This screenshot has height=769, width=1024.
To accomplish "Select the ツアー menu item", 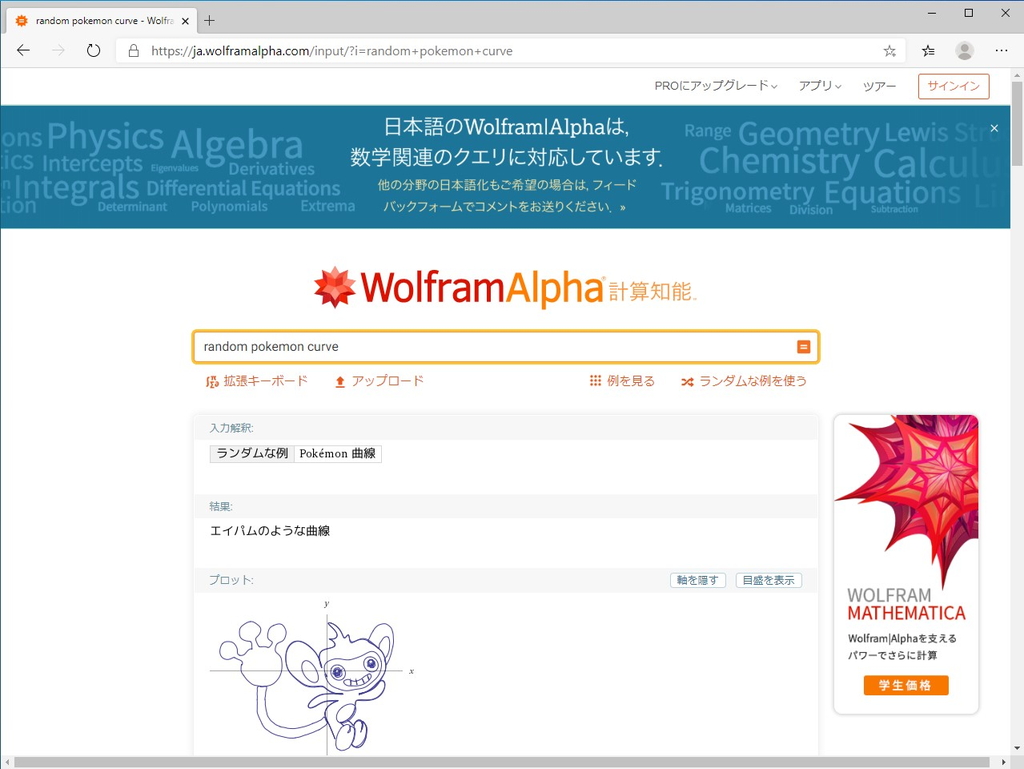I will point(879,86).
